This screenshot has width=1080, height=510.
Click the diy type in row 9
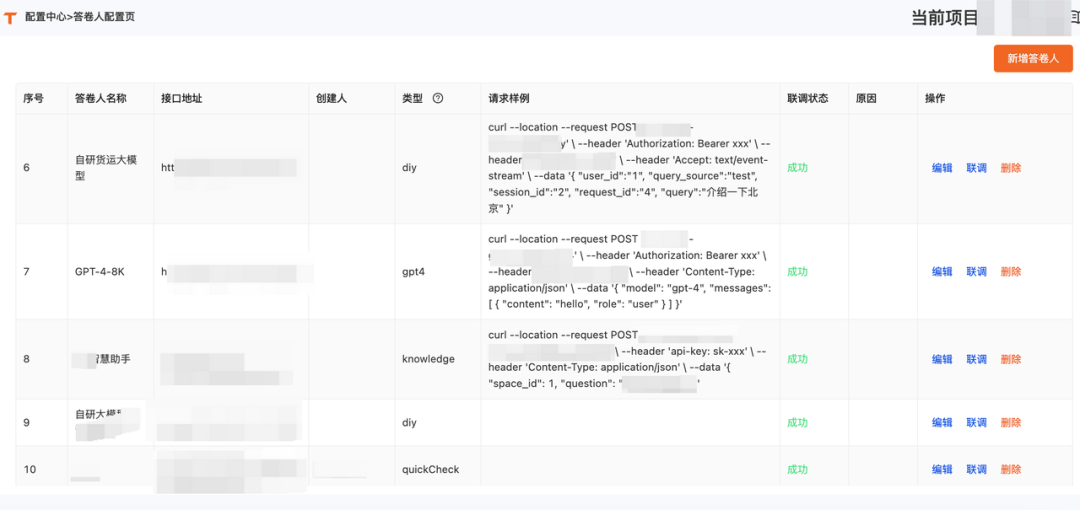410,422
